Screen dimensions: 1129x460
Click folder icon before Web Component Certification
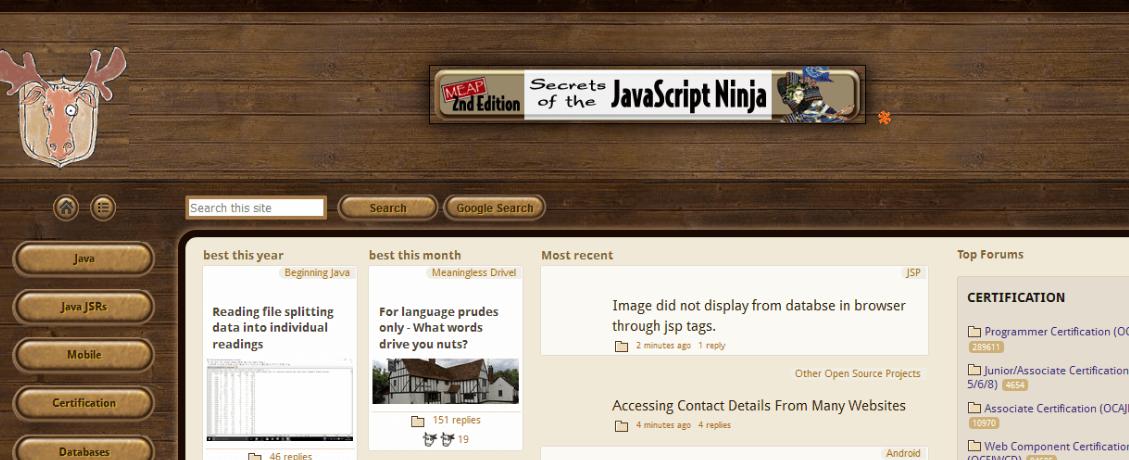point(974,446)
